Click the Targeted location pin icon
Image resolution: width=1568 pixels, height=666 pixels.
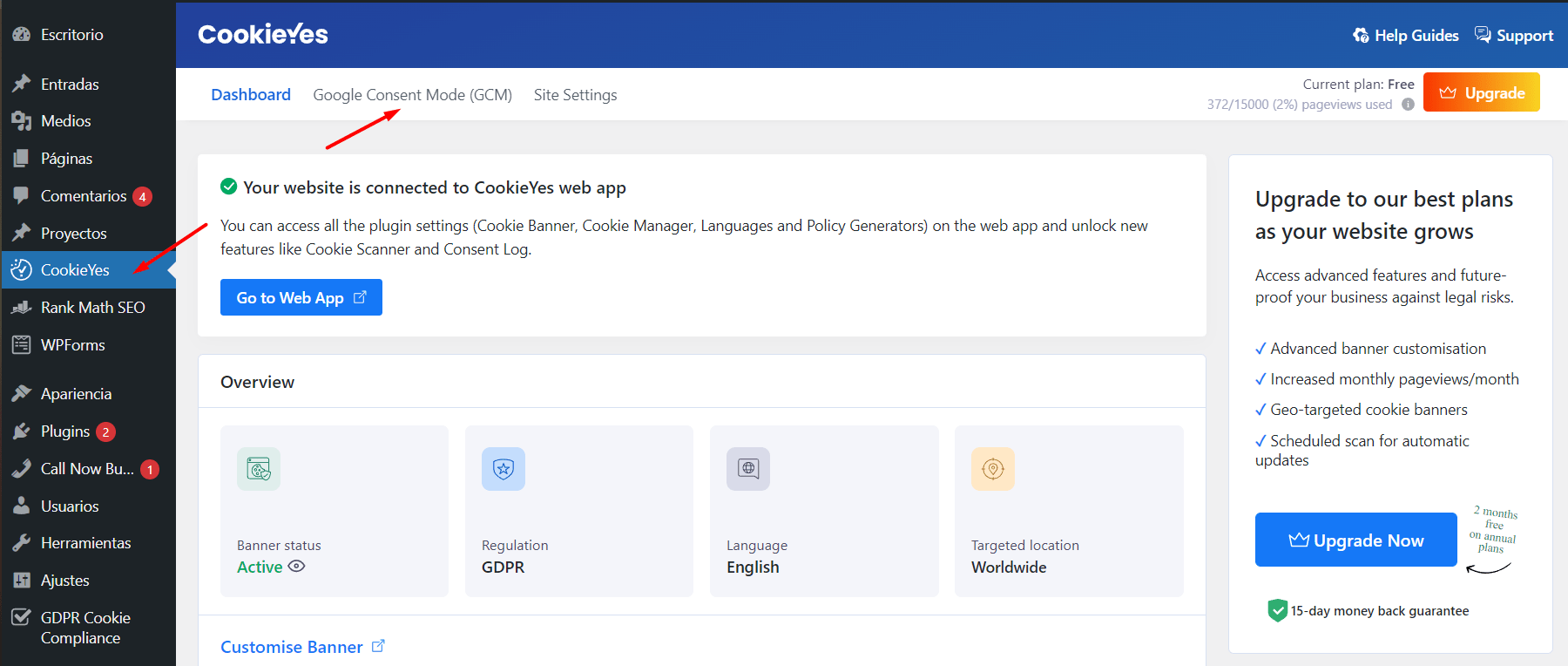point(993,469)
